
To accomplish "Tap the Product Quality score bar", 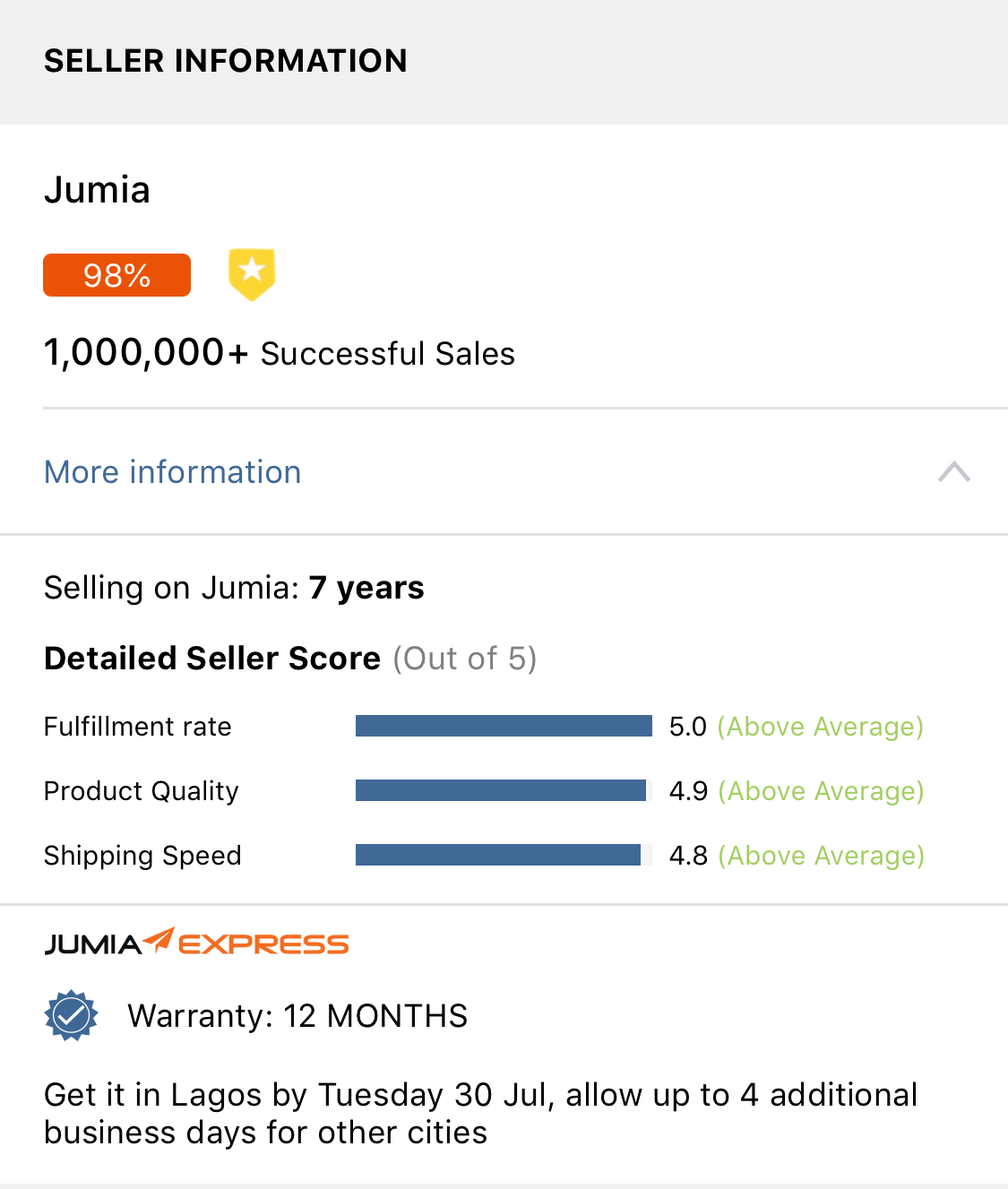I will [x=500, y=790].
